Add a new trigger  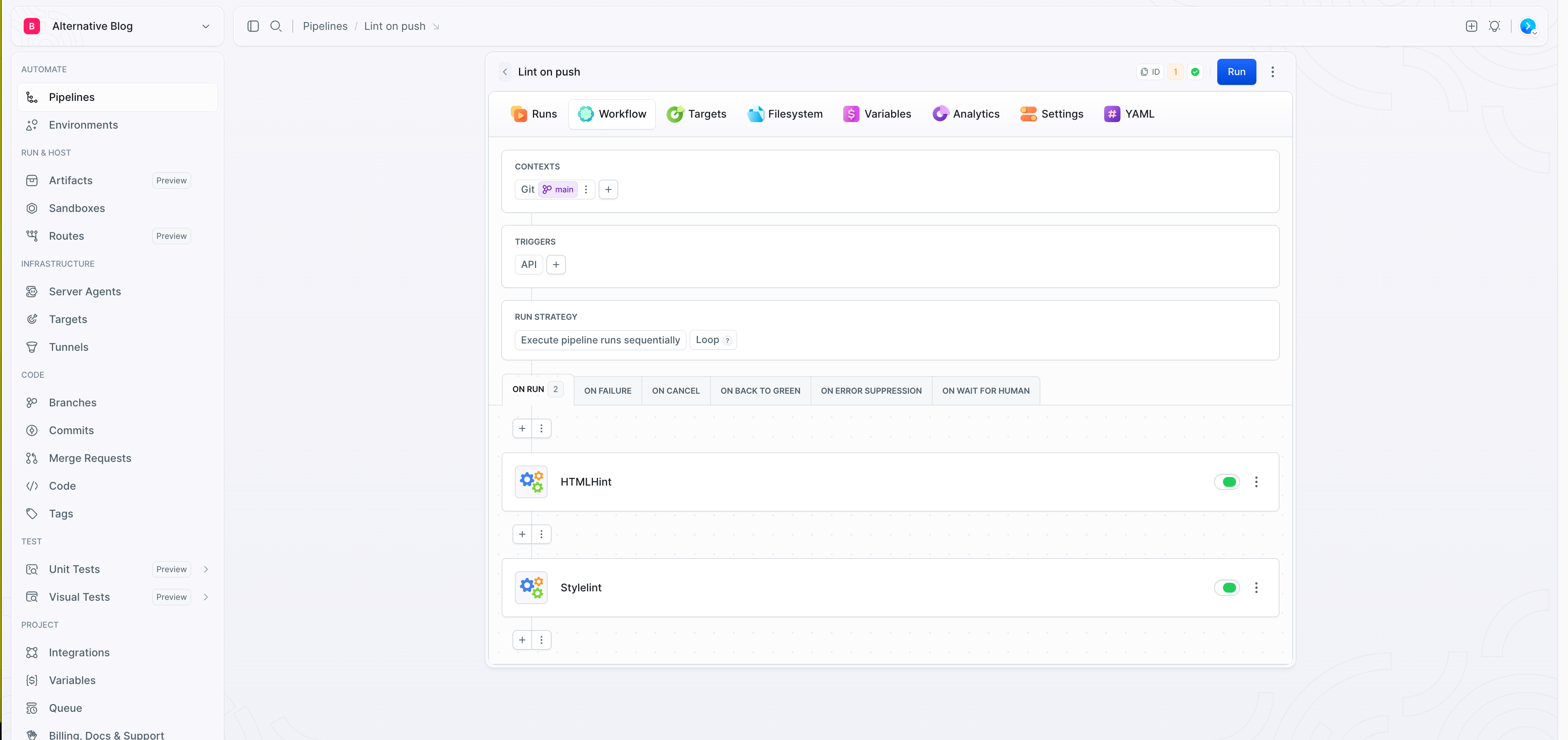click(x=556, y=265)
